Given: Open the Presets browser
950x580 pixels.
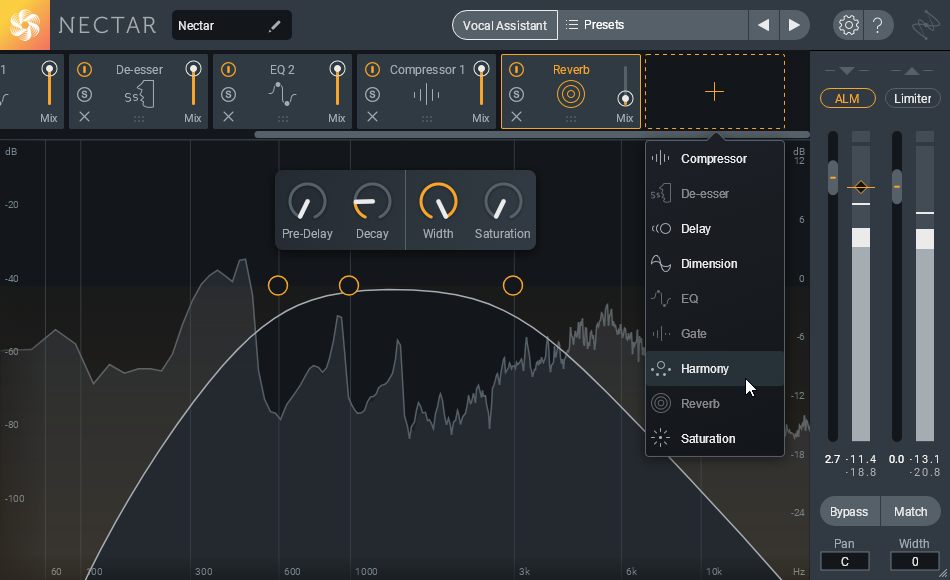Looking at the screenshot, I should pyautogui.click(x=653, y=25).
